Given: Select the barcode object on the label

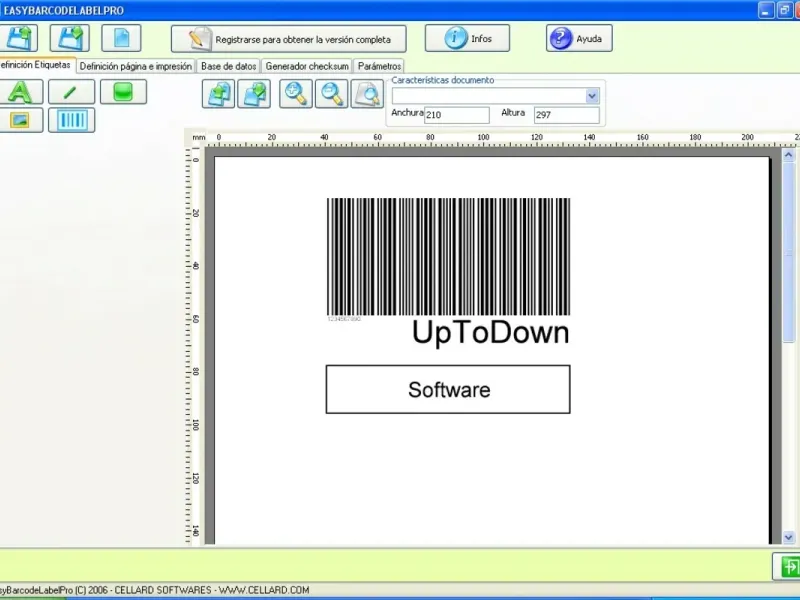Looking at the screenshot, I should [448, 257].
